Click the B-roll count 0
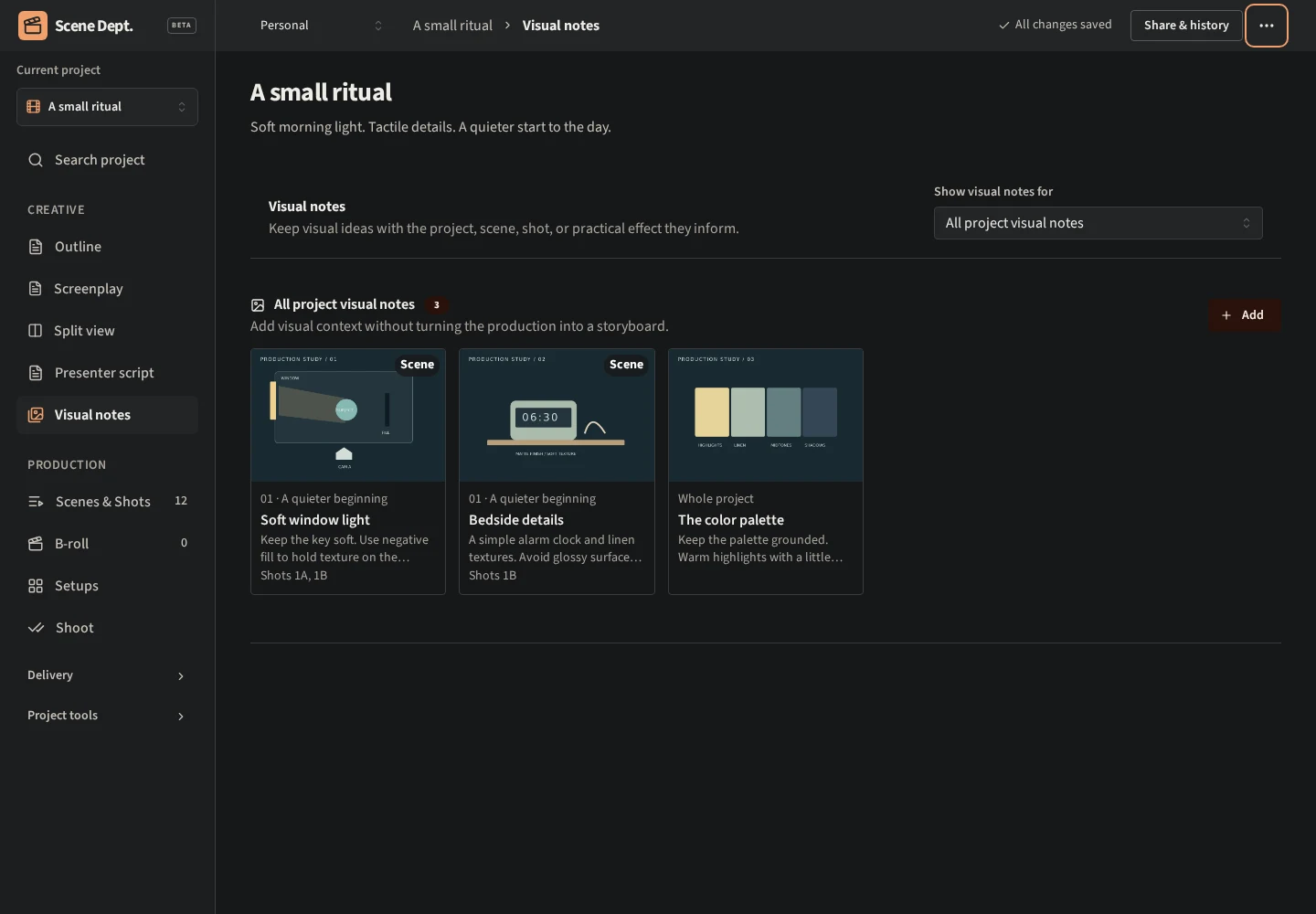Image resolution: width=1316 pixels, height=914 pixels. click(184, 543)
